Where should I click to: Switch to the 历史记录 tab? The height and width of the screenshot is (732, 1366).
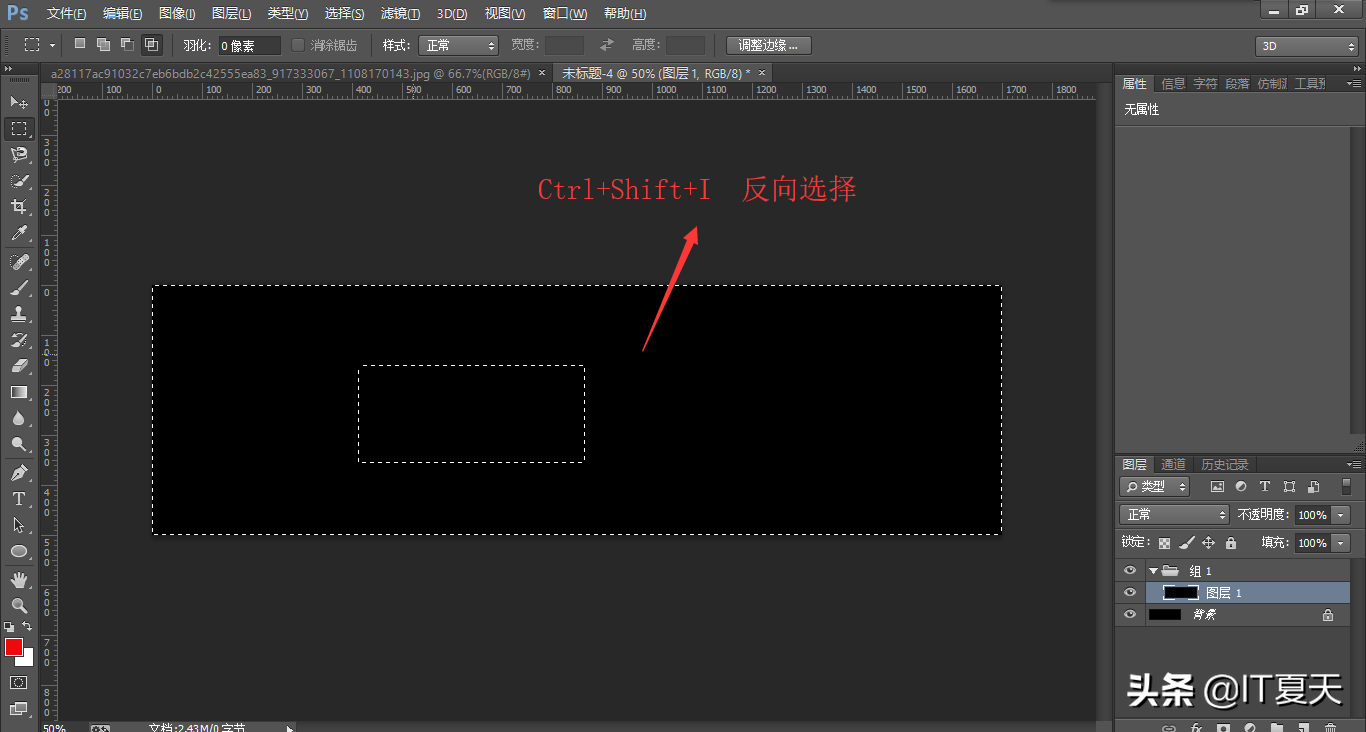pos(1224,465)
